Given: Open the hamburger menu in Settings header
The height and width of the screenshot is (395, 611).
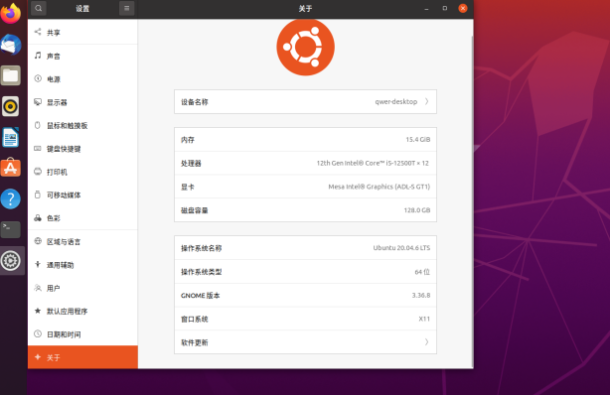Looking at the screenshot, I should (x=127, y=8).
